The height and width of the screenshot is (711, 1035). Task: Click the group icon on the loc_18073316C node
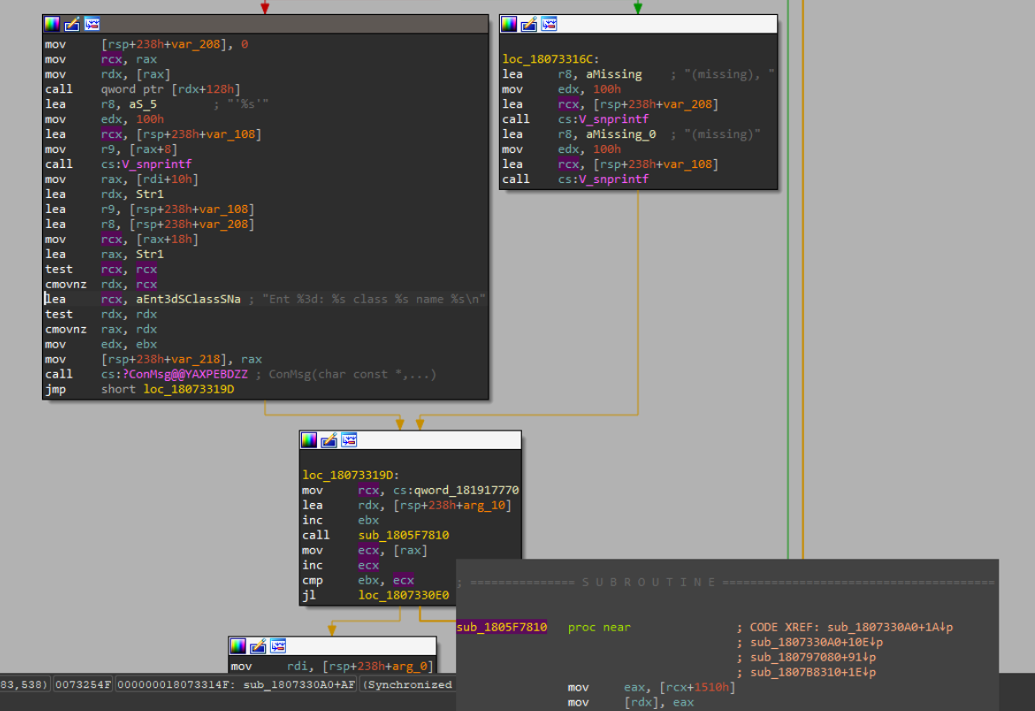pyautogui.click(x=549, y=24)
